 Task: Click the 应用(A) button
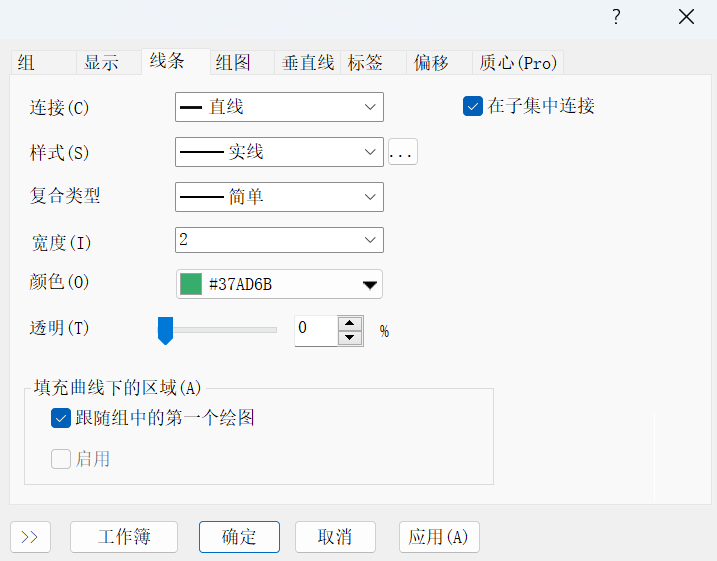[x=439, y=537]
